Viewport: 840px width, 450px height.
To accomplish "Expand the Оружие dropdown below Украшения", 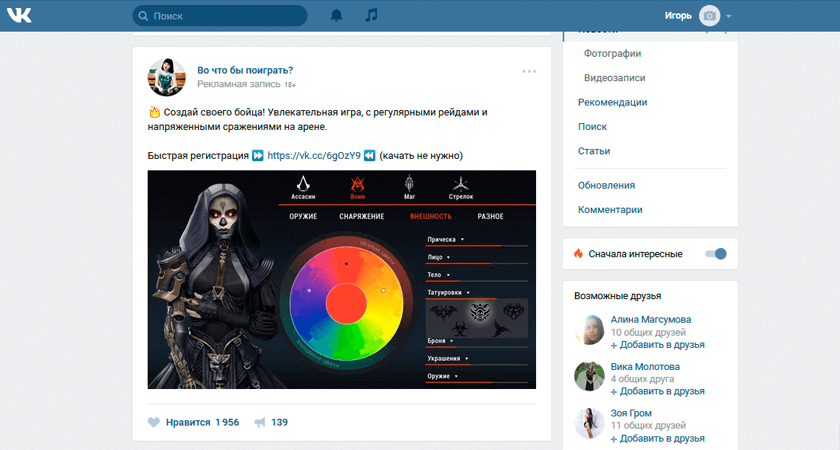I will (442, 376).
